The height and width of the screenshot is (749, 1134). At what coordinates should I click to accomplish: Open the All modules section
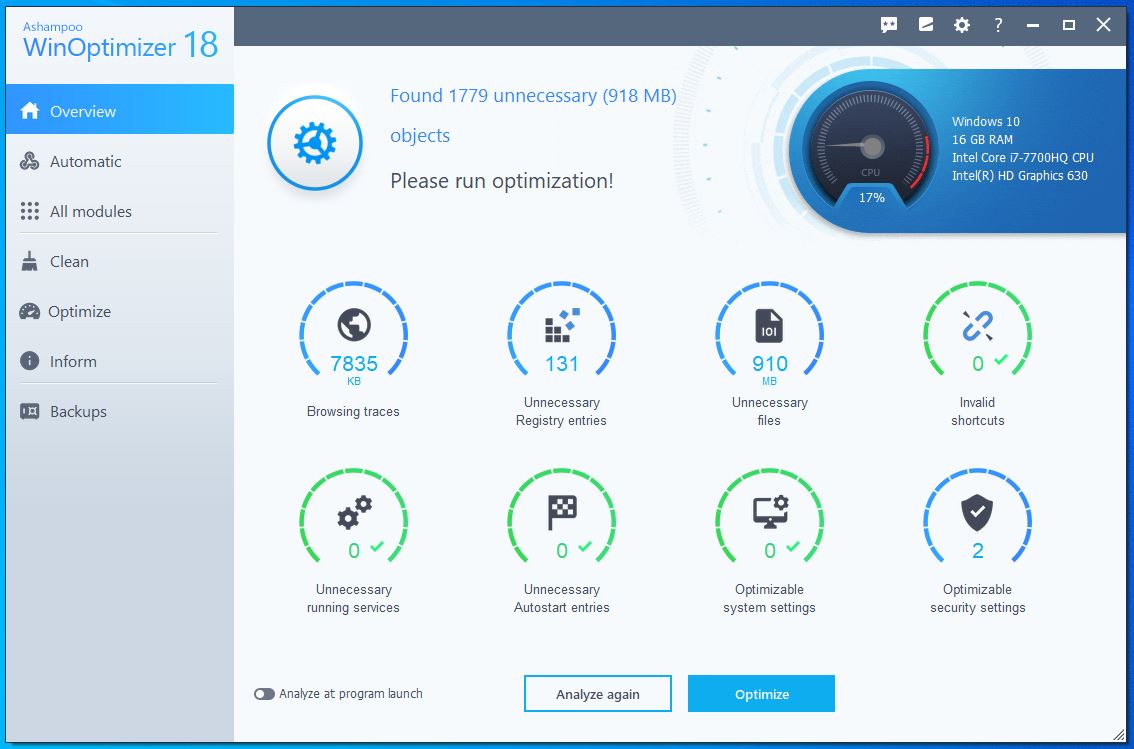(89, 211)
